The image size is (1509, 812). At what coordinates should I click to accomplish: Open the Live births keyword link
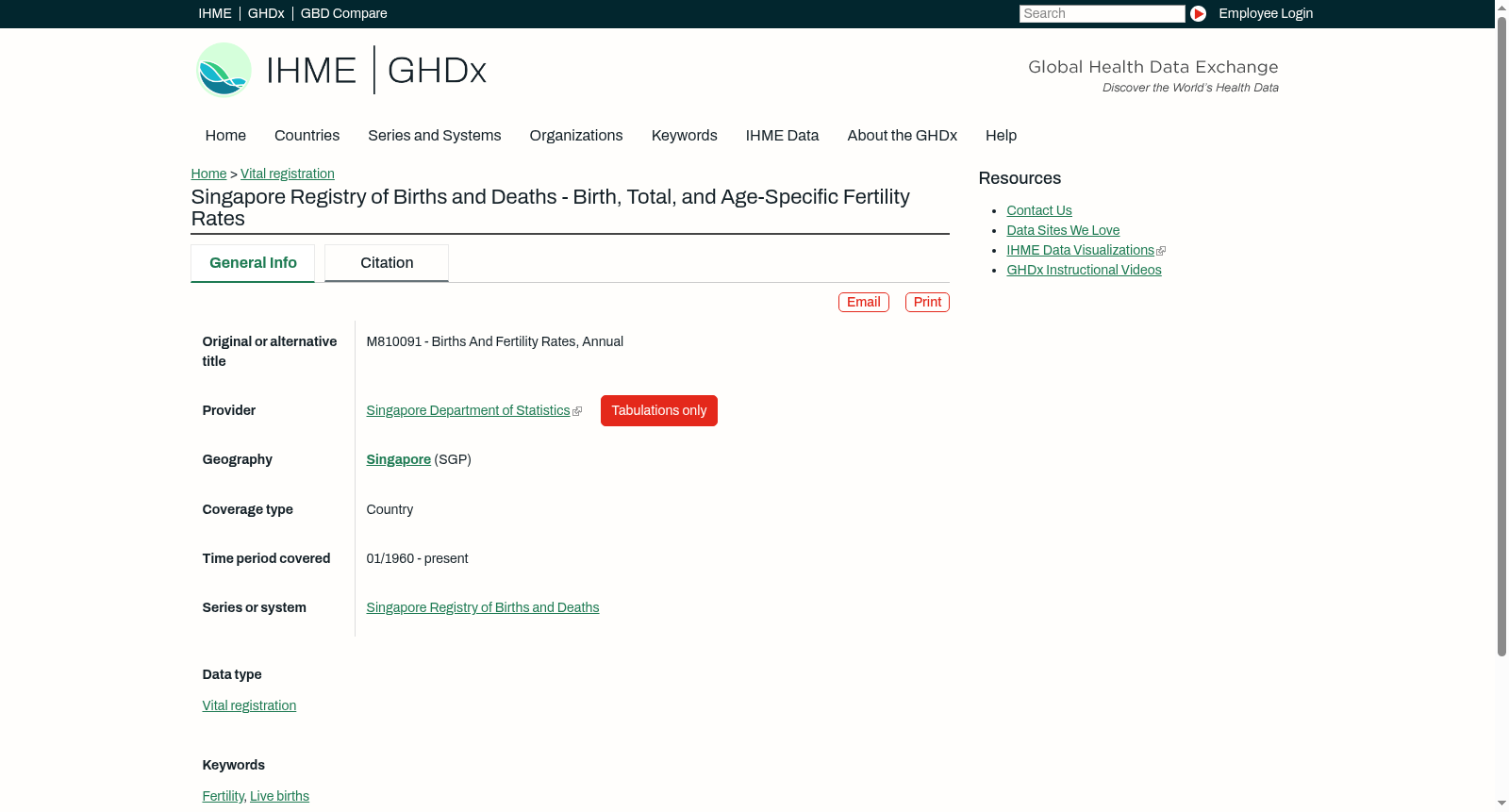pyautogui.click(x=279, y=796)
